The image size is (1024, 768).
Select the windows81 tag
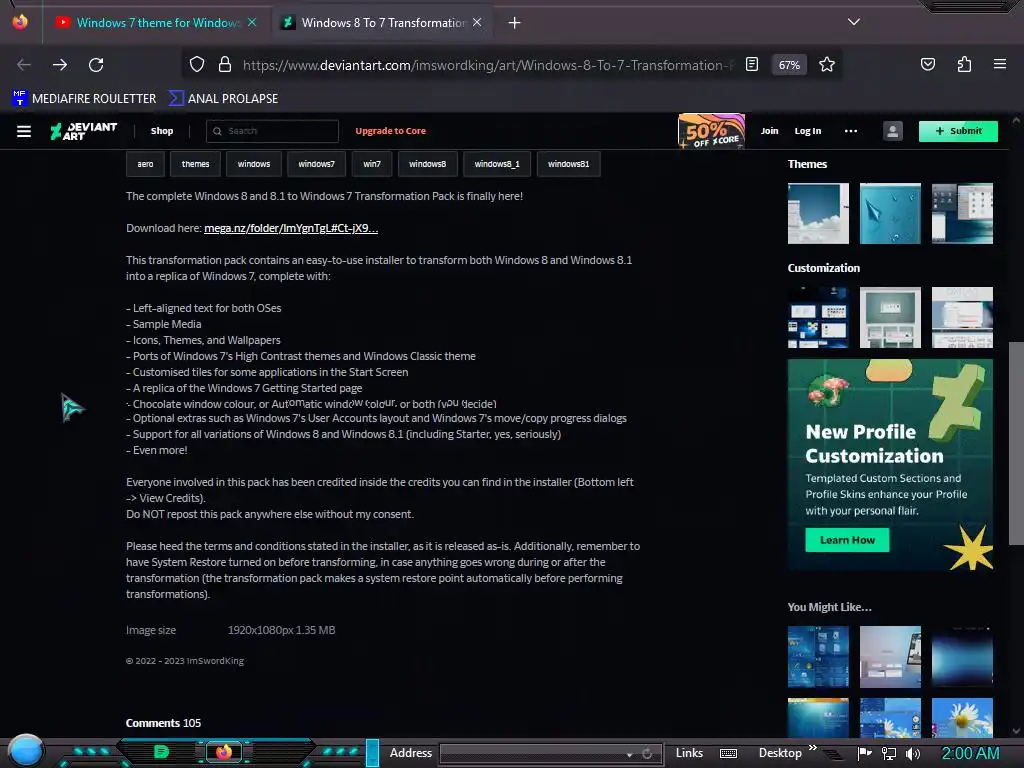pyautogui.click(x=568, y=164)
